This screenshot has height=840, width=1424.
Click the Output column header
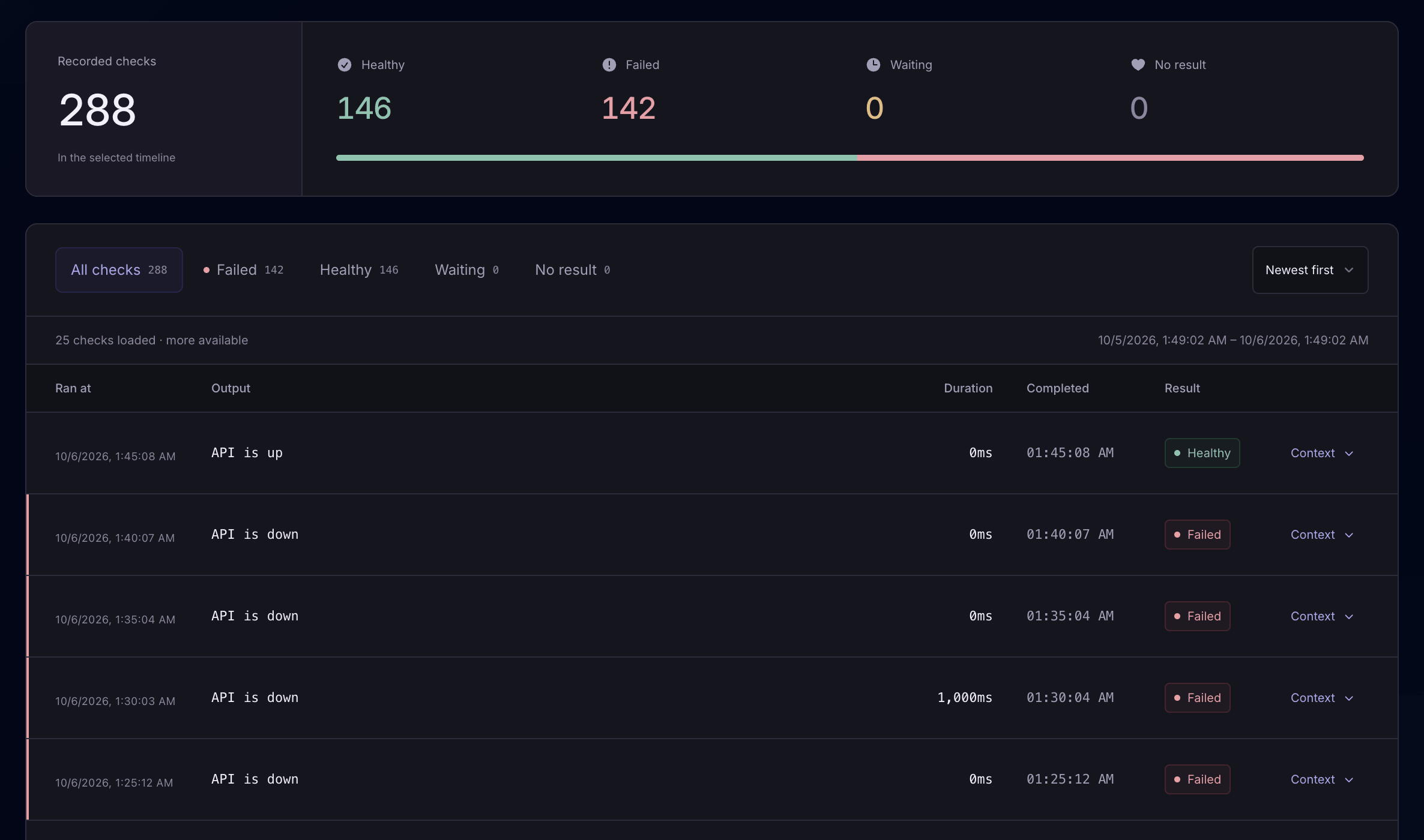pyautogui.click(x=231, y=388)
